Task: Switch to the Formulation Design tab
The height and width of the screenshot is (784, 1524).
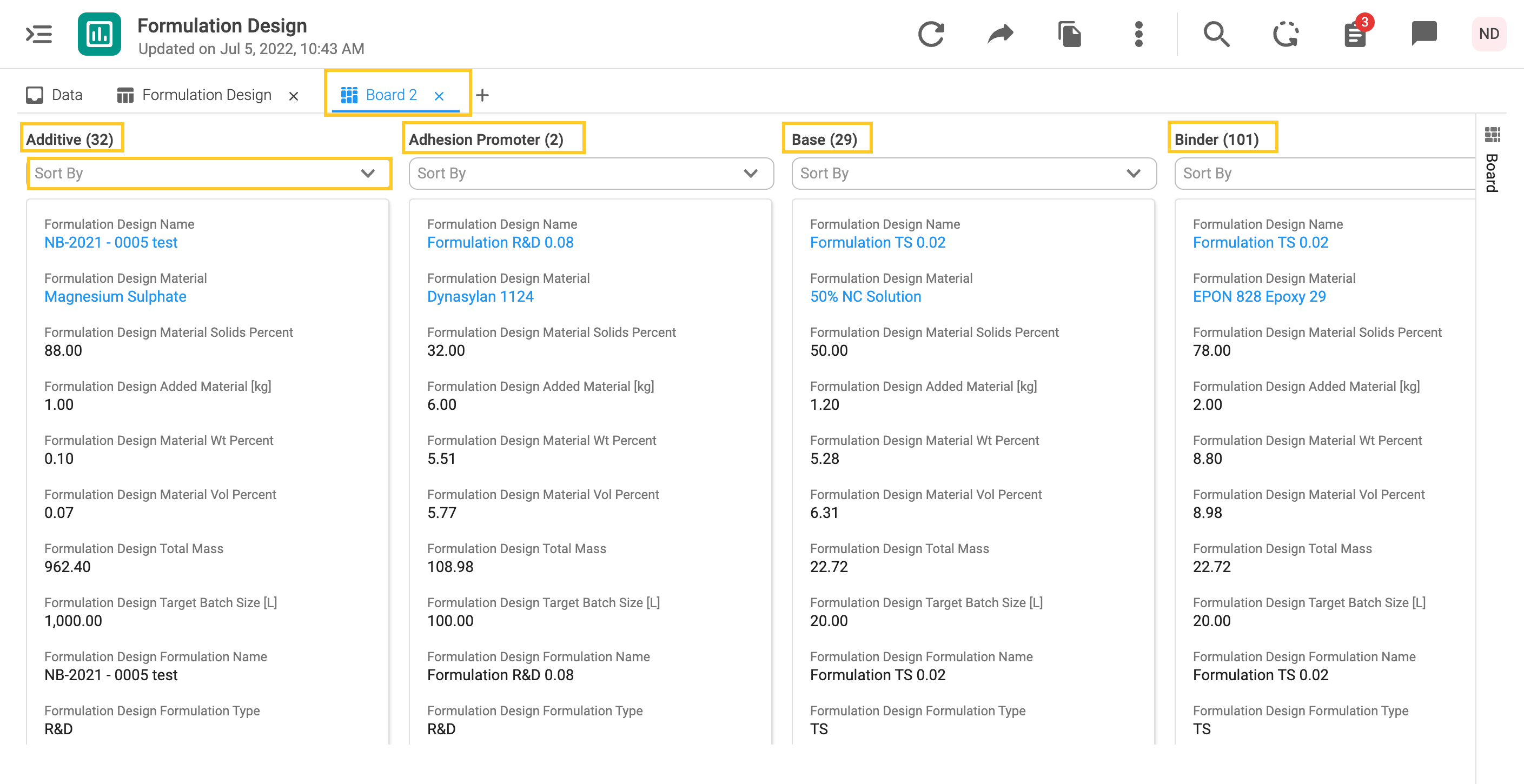Action: (194, 95)
